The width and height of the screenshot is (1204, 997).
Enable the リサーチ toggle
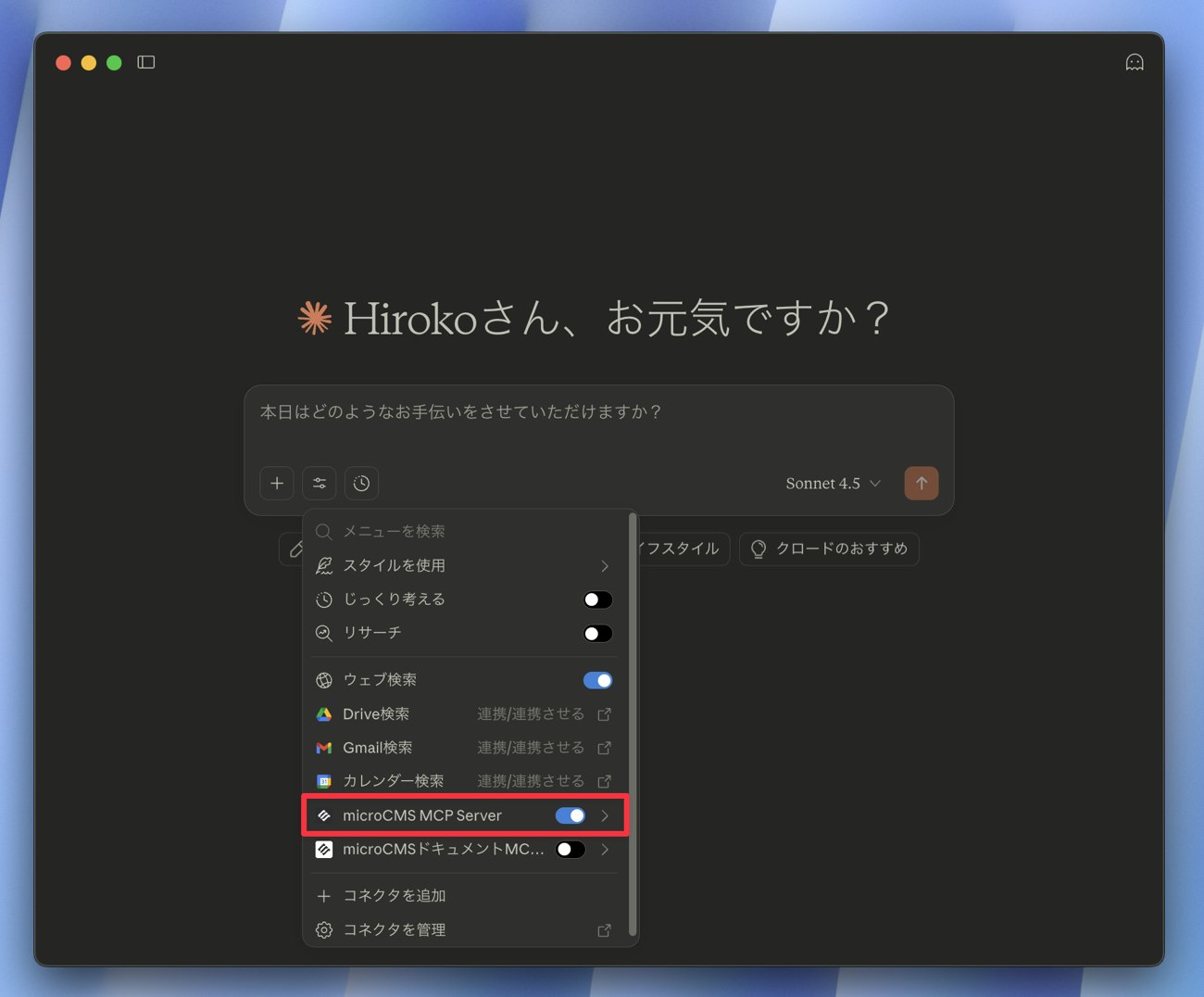597,634
